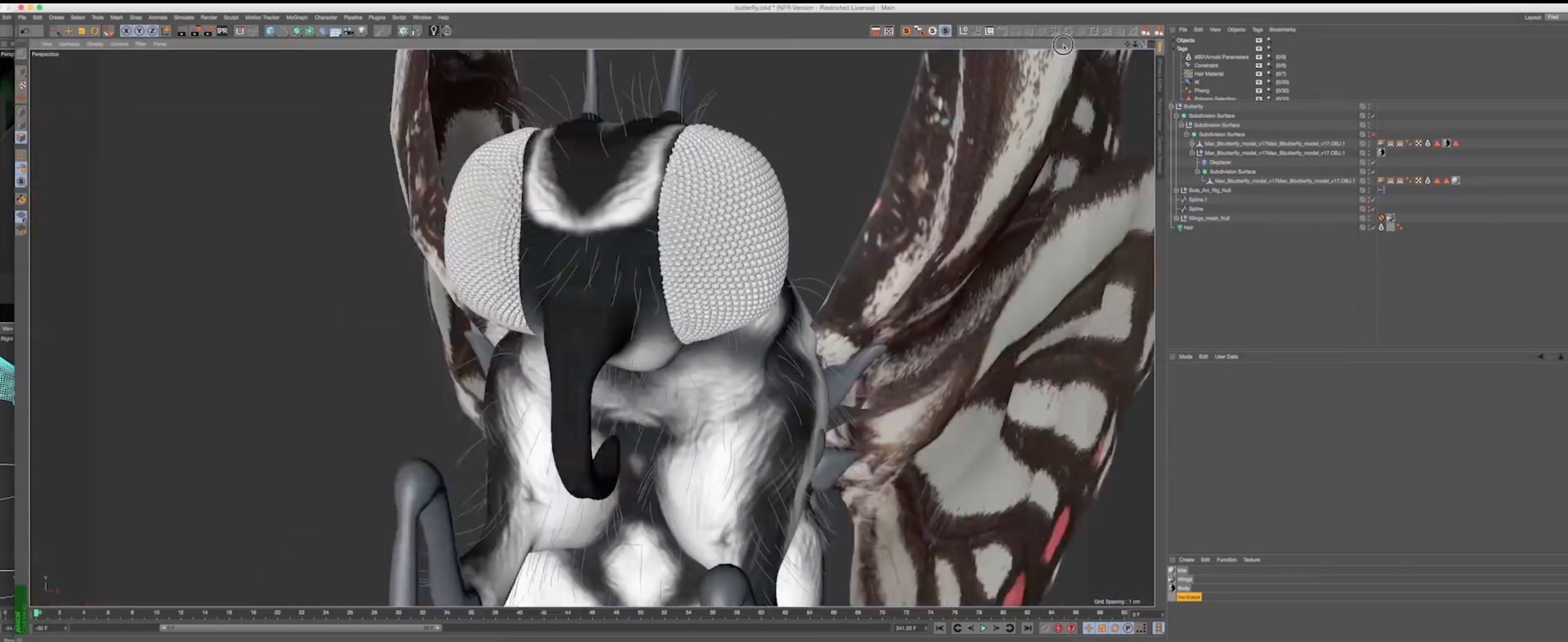Click the Floor environment icon
Viewport: 1568px width, 642px height.
[336, 31]
